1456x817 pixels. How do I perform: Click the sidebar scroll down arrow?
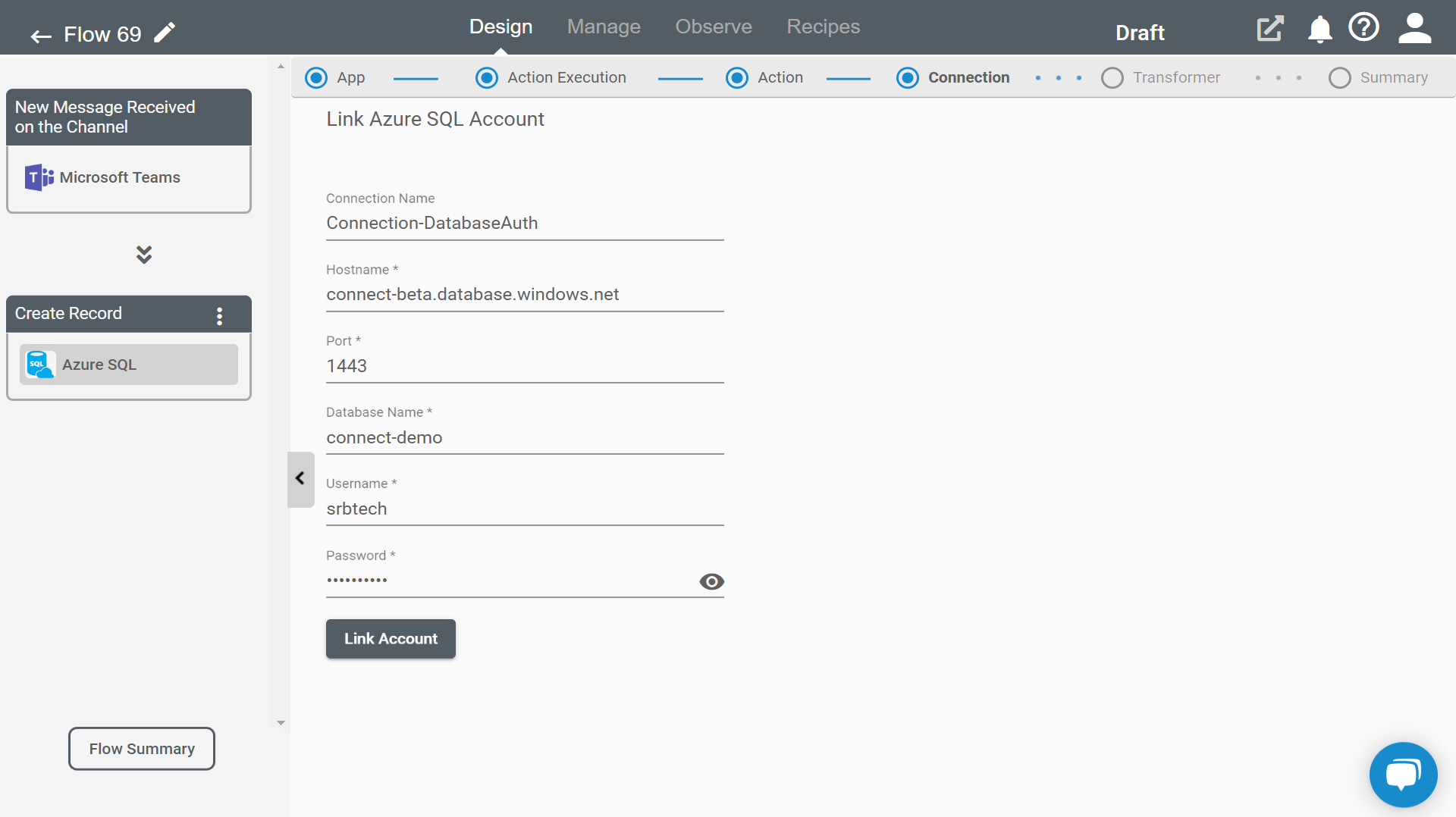281,723
